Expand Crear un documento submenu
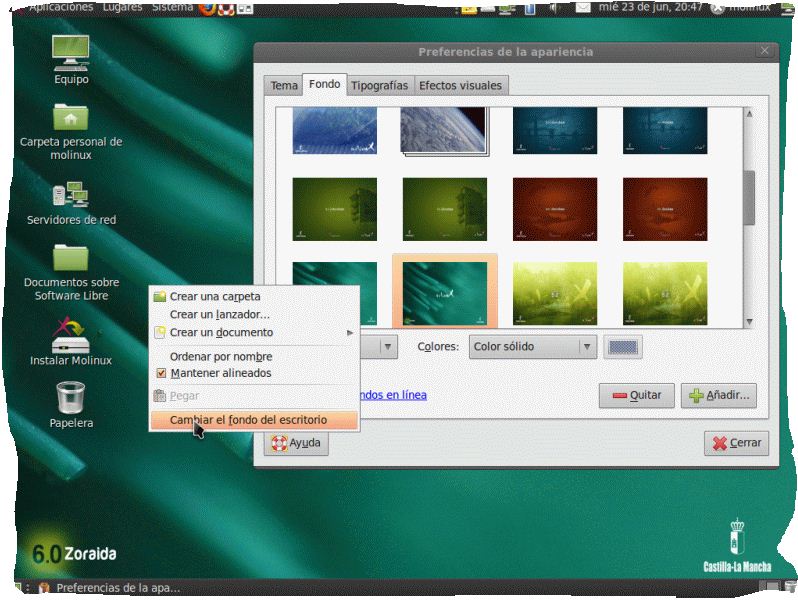This screenshot has height=601, width=798. [254, 332]
